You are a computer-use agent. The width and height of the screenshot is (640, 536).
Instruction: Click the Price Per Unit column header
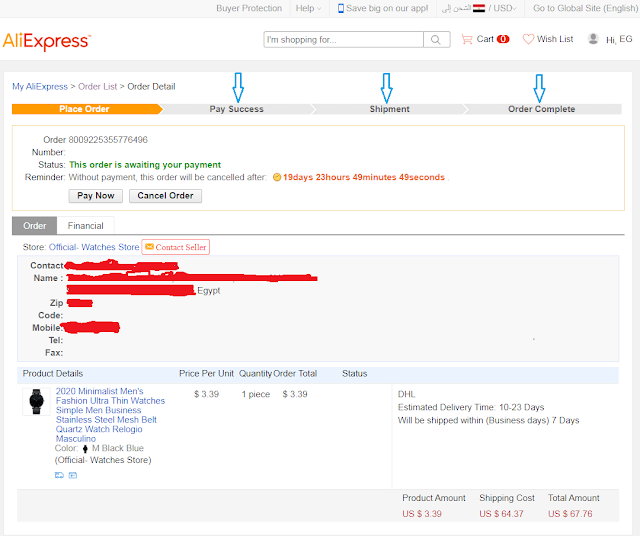click(206, 374)
